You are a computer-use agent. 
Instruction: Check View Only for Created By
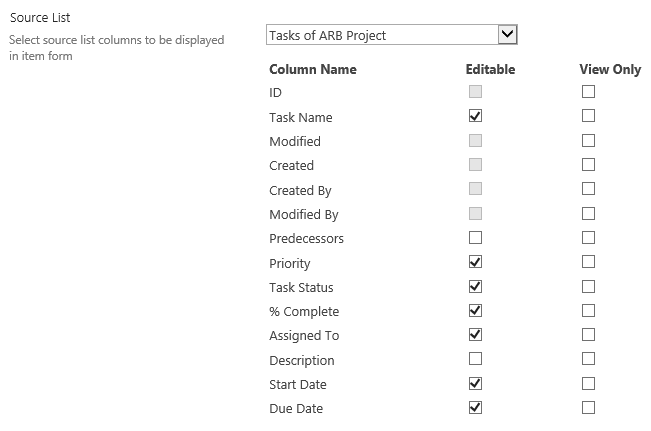[588, 189]
